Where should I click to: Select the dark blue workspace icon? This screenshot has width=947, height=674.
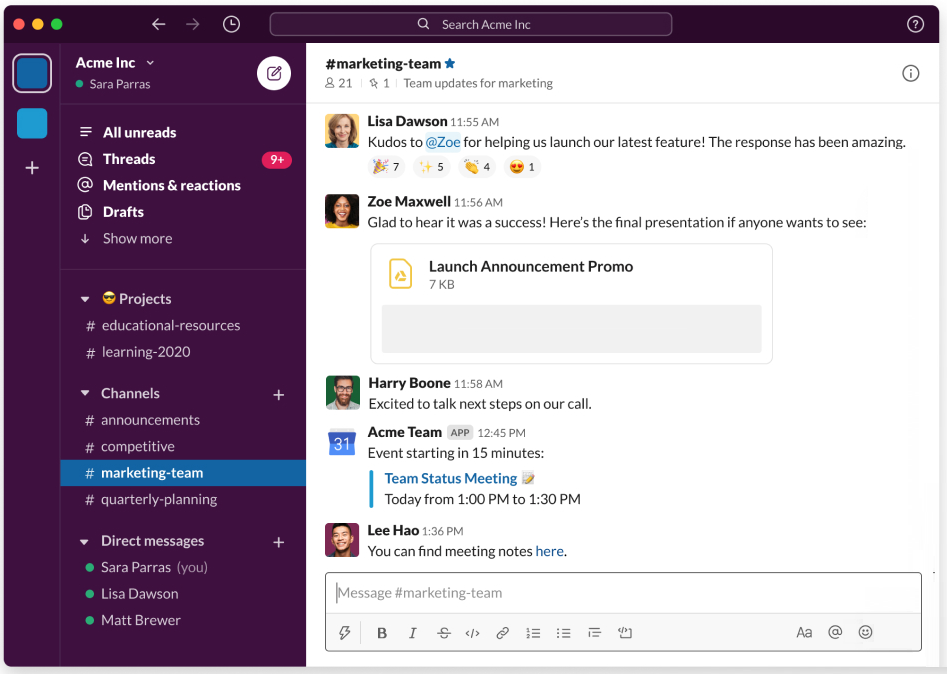[x=32, y=73]
